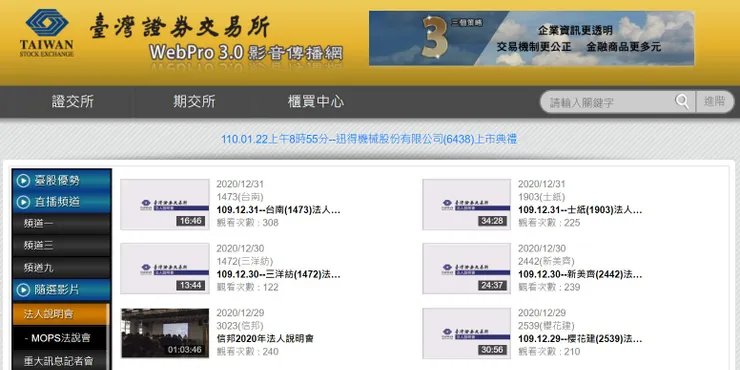Viewport: 740px width, 370px height.
Task: Click view count 觀看次數 : 240
Action: click(x=248, y=352)
